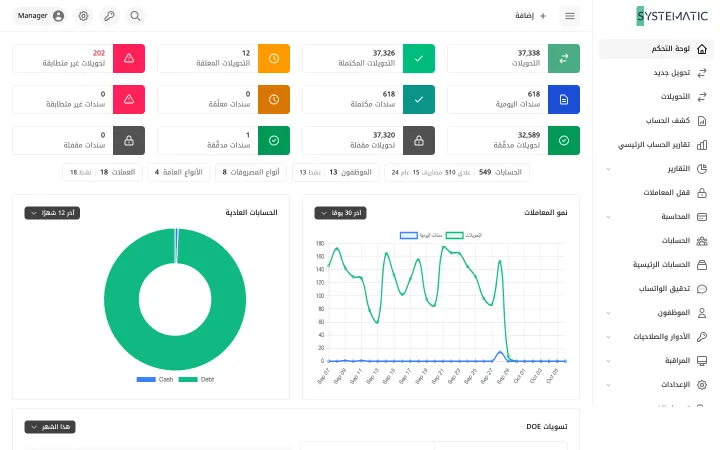The image size is (720, 450).
Task: Open the آخر 12 شهرًا period dropdown
Action: [x=52, y=213]
